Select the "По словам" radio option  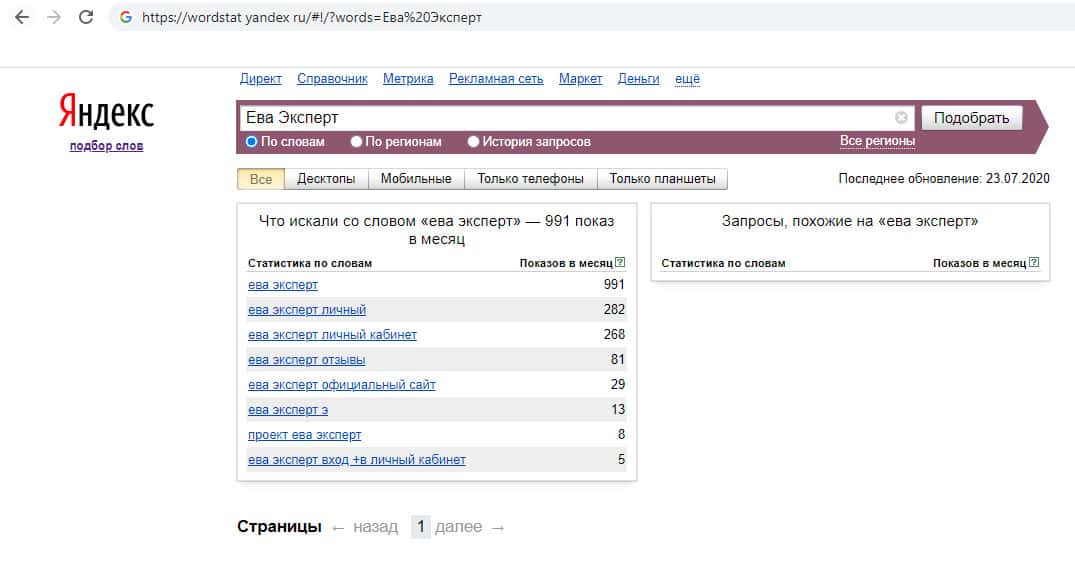[x=252, y=142]
